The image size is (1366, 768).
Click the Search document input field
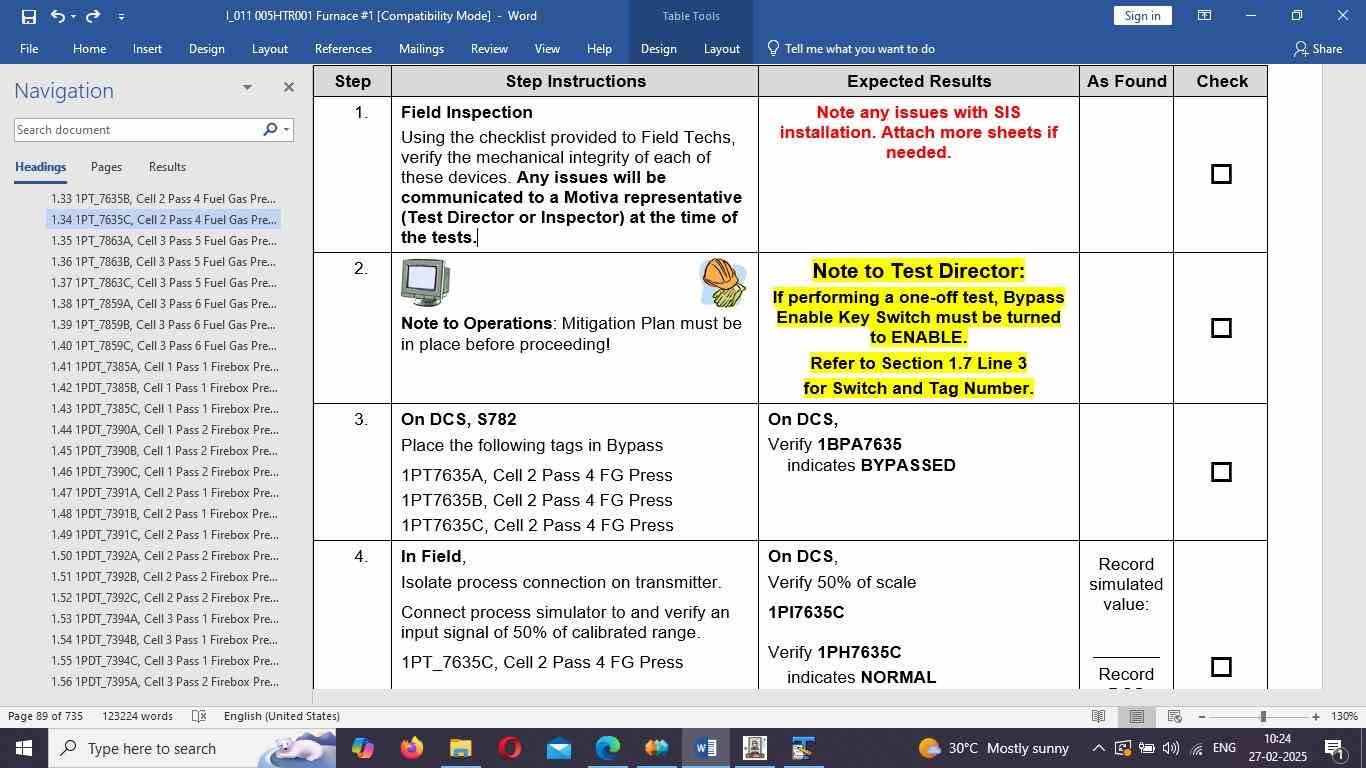click(137, 130)
